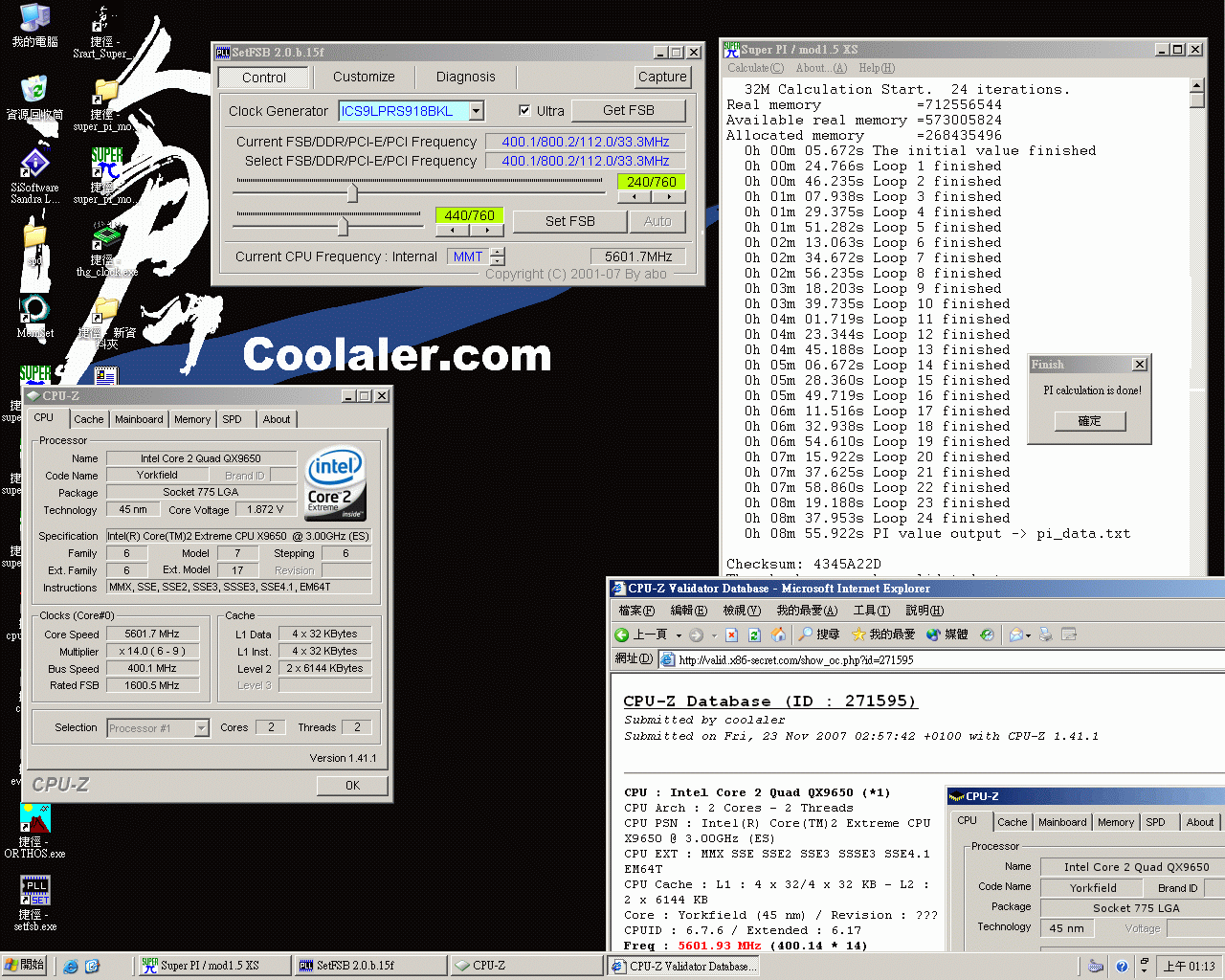Open the 工具 (Tools) menu in IE

pos(872,611)
